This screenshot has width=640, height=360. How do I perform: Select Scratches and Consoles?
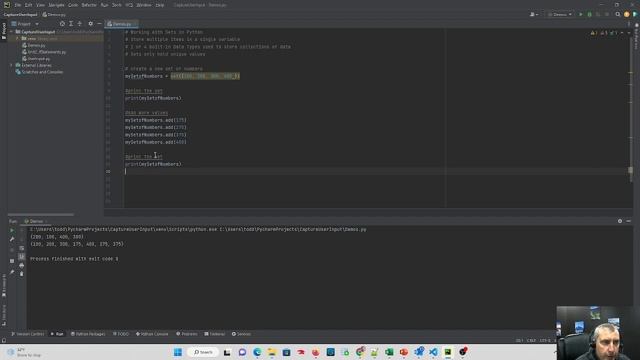tap(39, 72)
